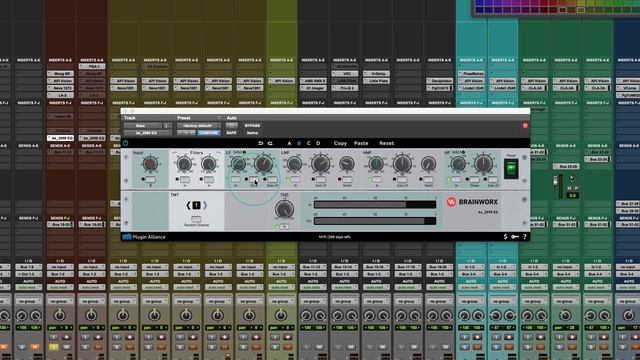The image size is (640, 360).
Task: Click the HF frequency knob
Action: point(458,164)
